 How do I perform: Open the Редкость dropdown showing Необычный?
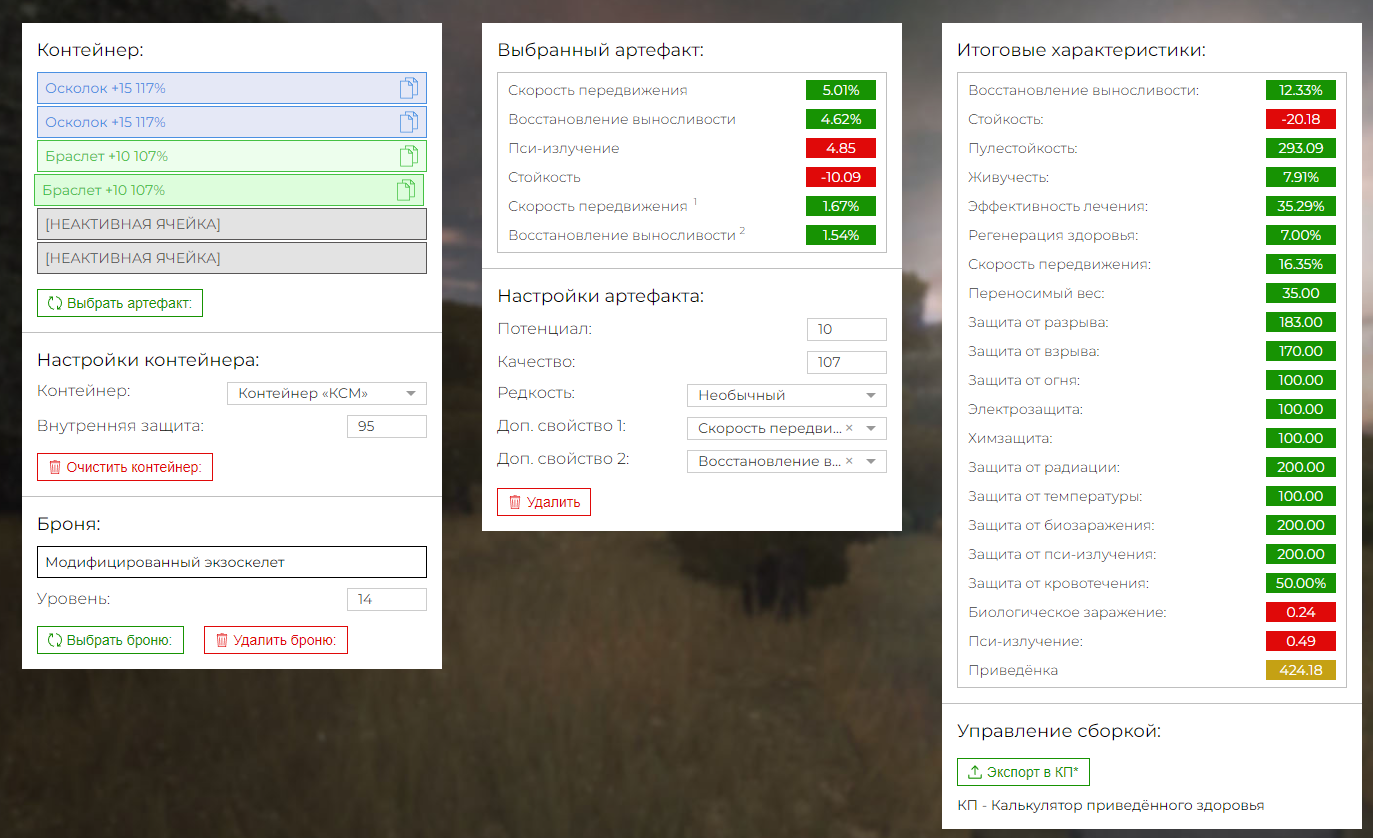coord(787,395)
